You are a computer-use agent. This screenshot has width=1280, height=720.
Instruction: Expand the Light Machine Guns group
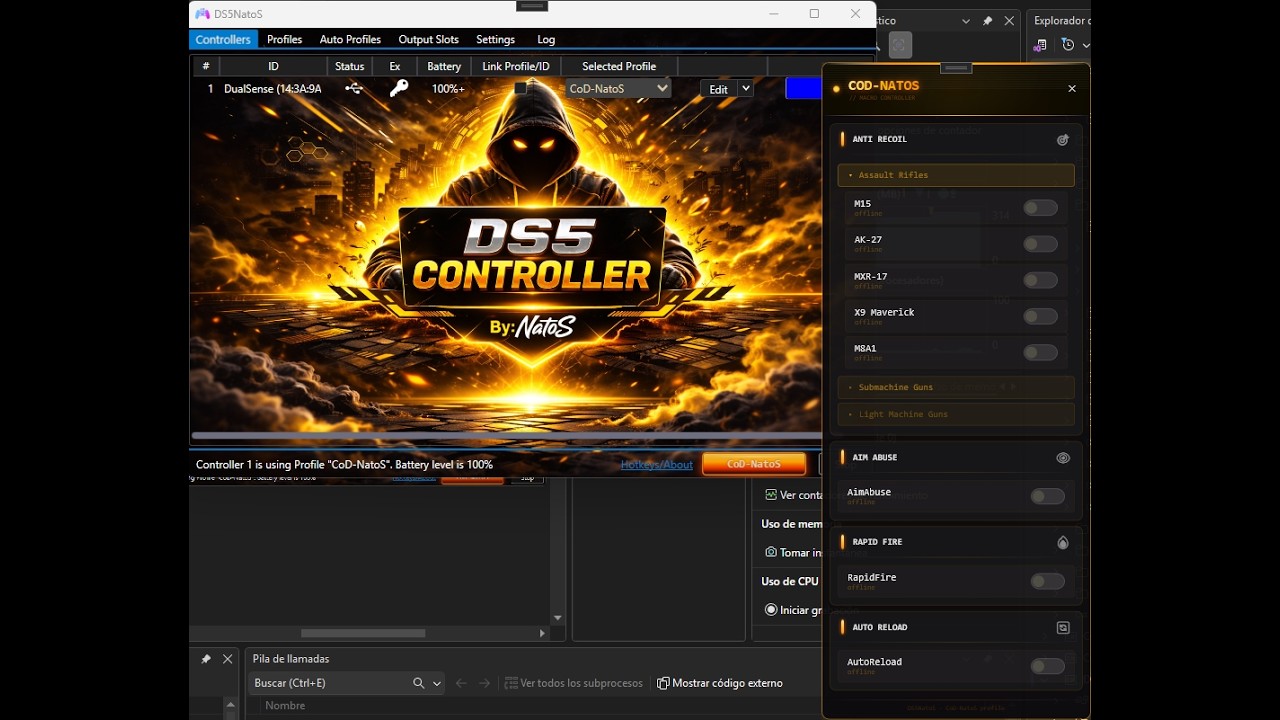(x=956, y=414)
